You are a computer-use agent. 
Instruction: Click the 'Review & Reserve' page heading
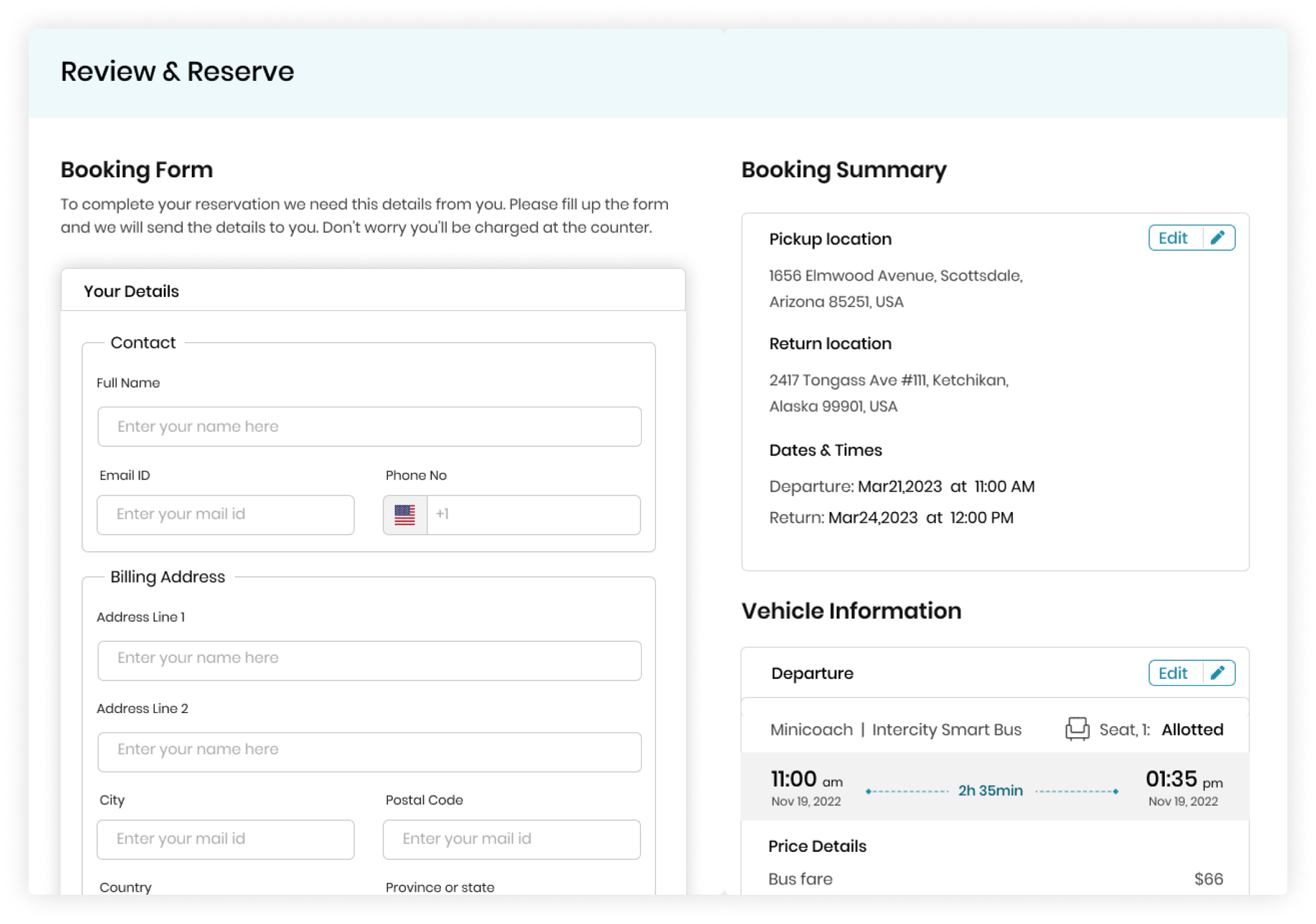click(177, 71)
